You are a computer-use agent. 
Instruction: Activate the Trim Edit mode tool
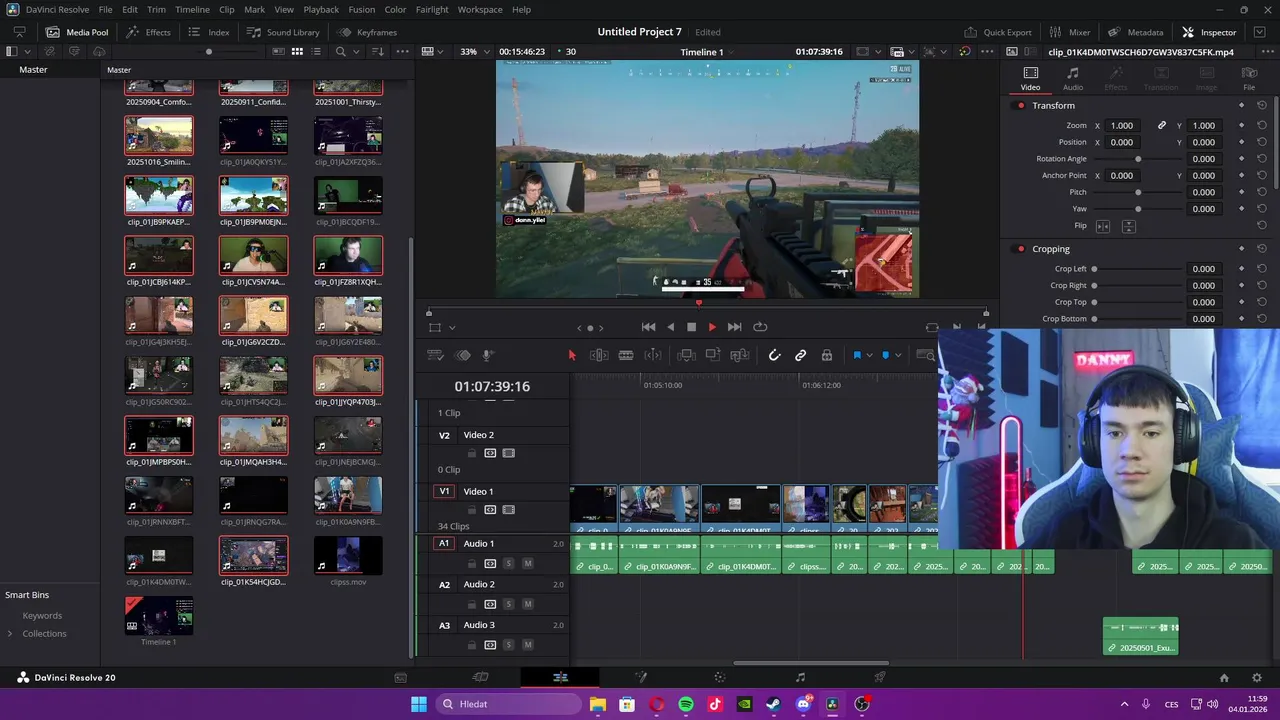599,355
